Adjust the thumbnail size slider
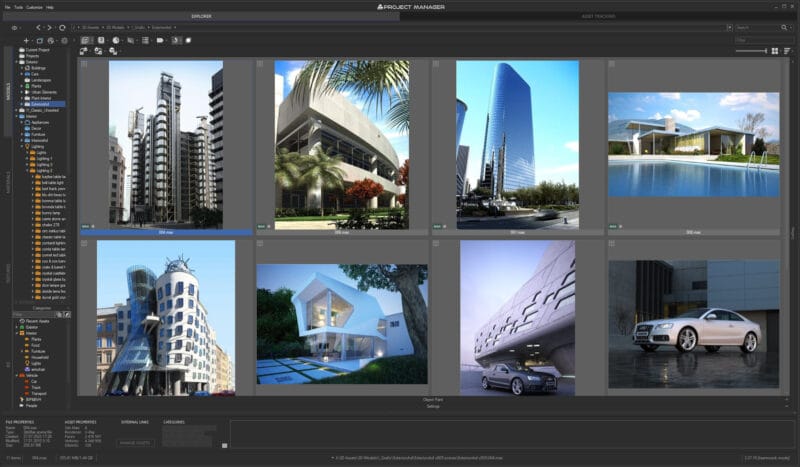 (x=751, y=51)
